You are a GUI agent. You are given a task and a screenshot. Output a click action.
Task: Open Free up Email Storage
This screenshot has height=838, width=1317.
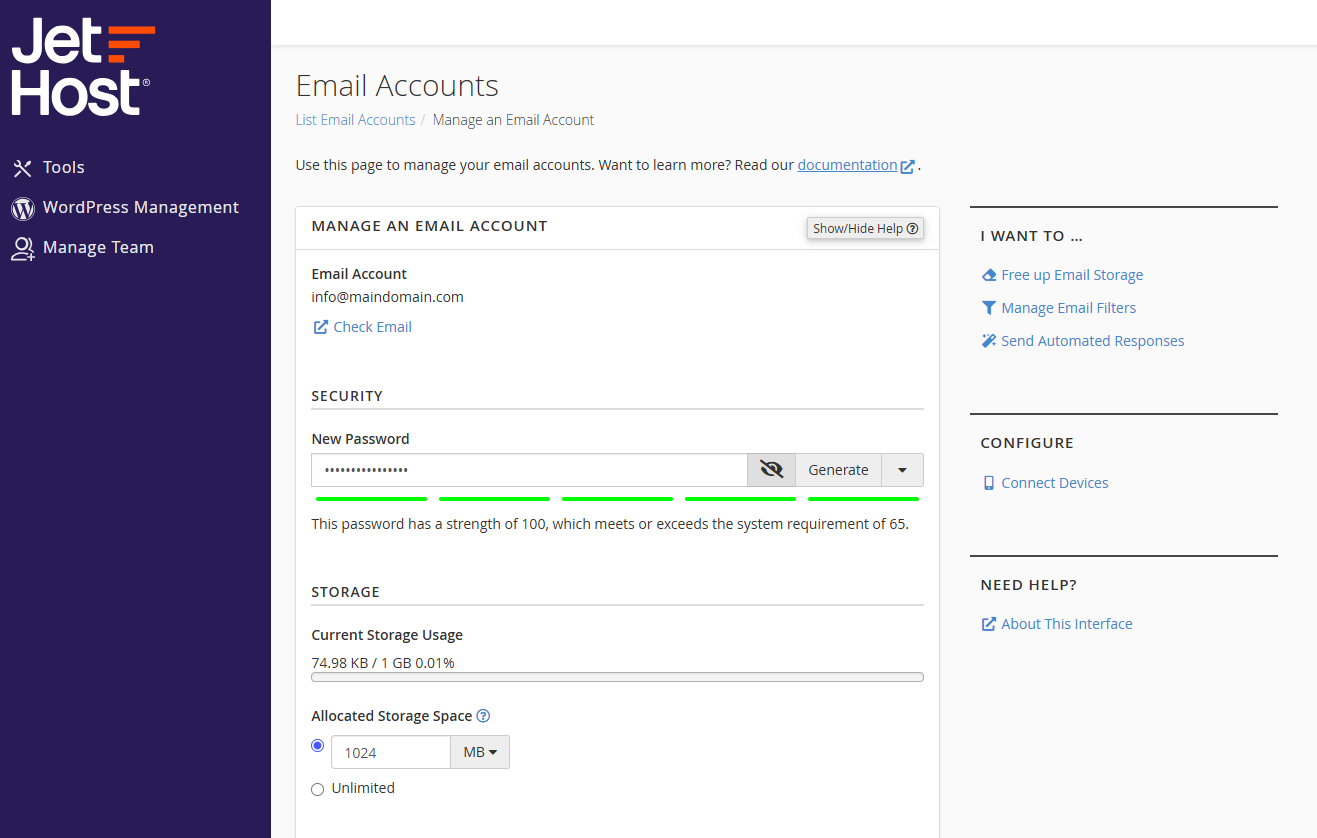click(x=1072, y=275)
